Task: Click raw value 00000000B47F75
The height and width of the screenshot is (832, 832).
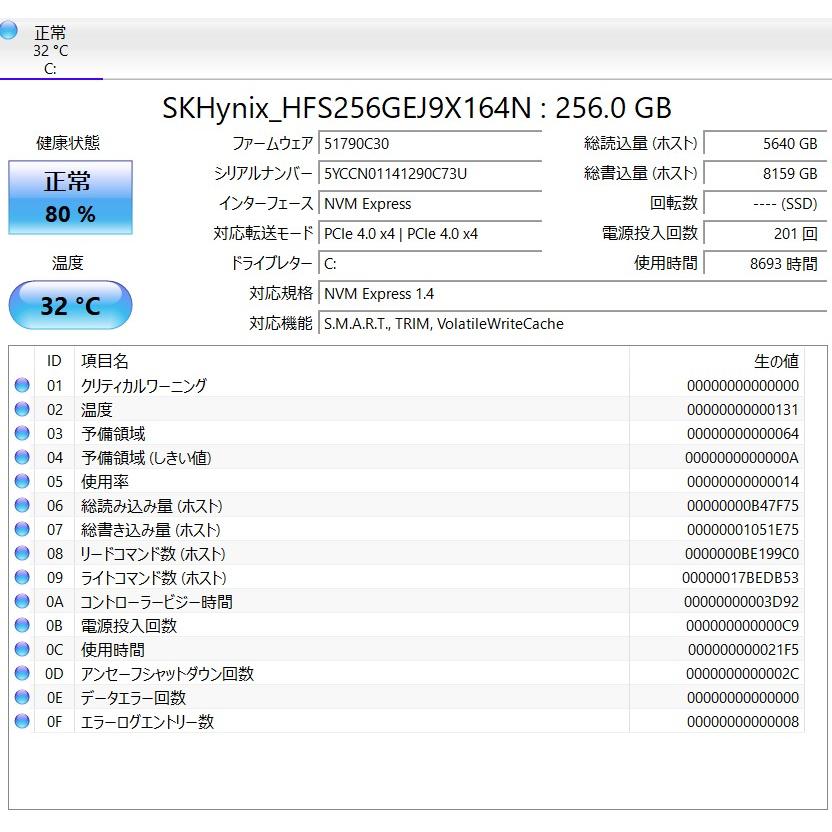Action: 742,506
